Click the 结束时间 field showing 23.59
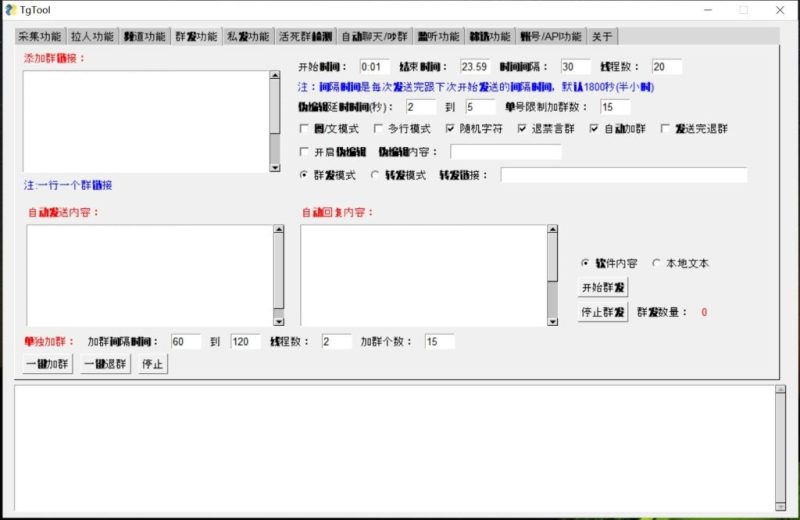 (475, 67)
